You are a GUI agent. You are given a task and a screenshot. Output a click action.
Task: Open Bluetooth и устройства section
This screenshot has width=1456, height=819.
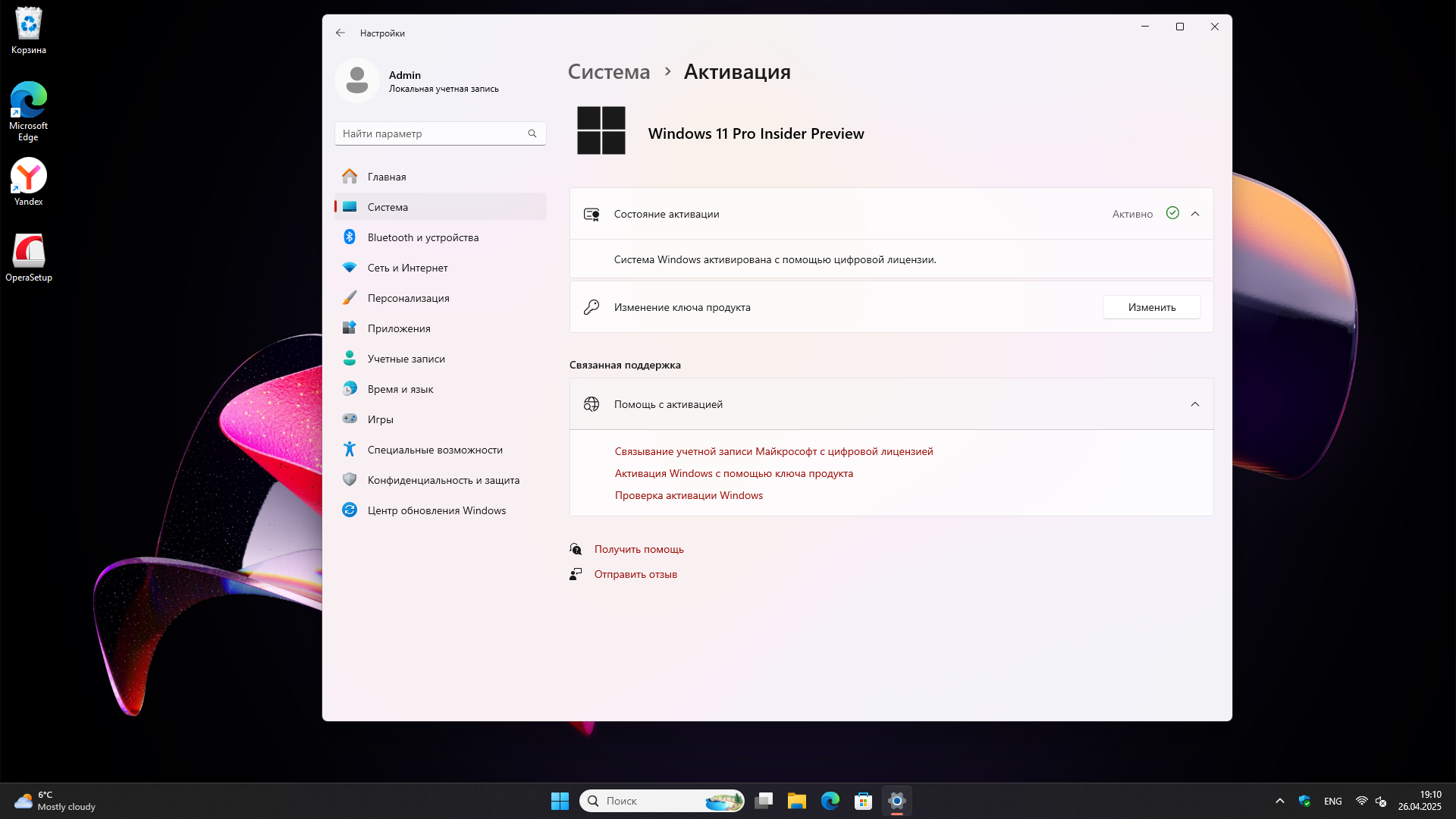tap(422, 237)
